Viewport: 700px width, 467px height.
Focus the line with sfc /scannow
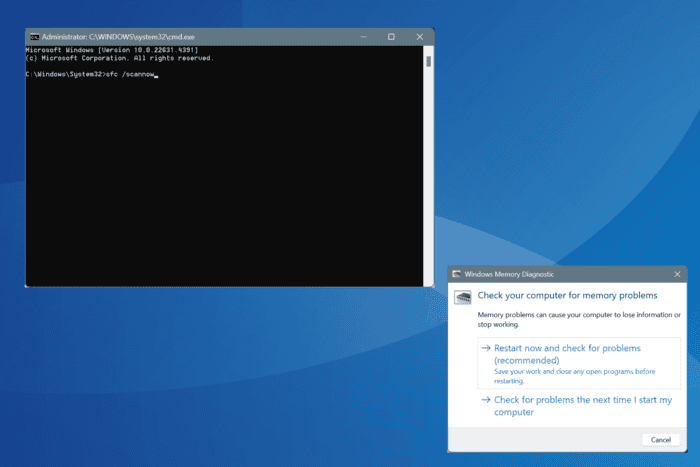[x=92, y=74]
